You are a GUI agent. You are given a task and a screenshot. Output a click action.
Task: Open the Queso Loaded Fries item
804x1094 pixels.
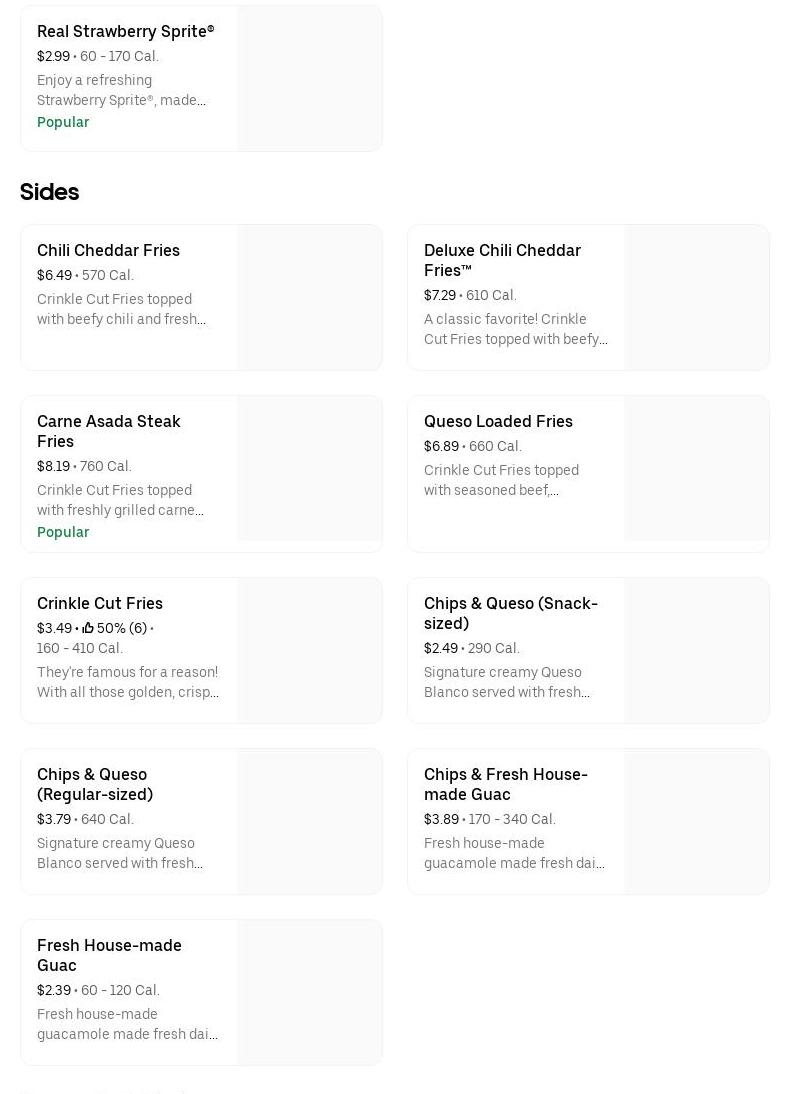click(x=498, y=421)
